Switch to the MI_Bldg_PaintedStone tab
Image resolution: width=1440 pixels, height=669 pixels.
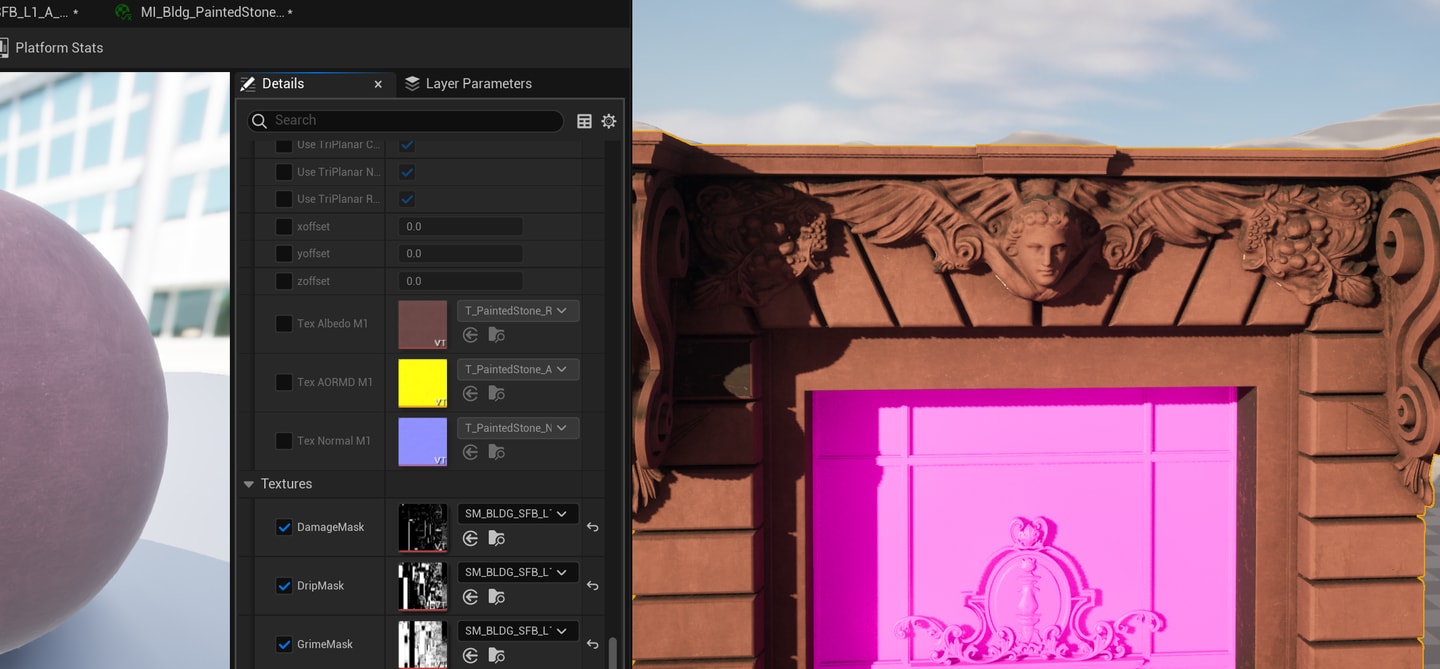click(204, 12)
